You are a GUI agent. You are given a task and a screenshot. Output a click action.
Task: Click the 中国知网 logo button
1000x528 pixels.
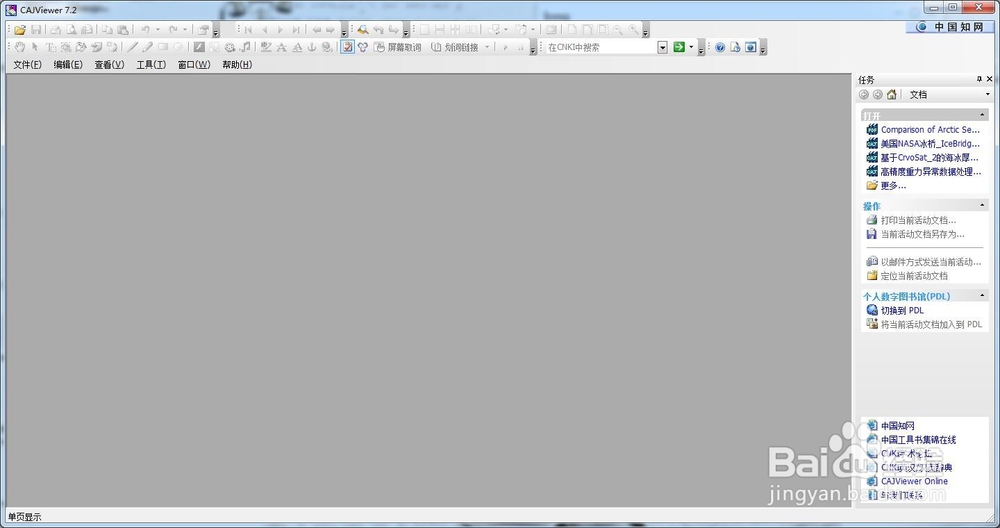click(x=949, y=27)
